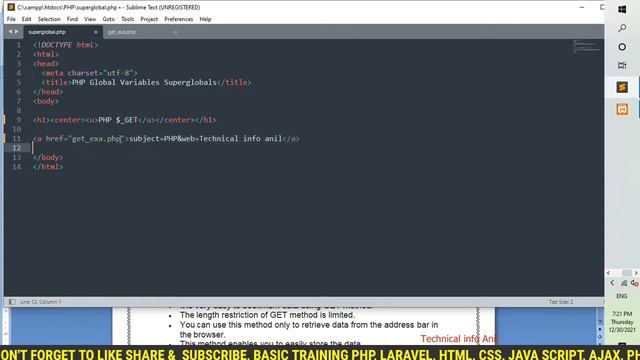The width and height of the screenshot is (640, 360).
Task: Open the XAMPP taskbar icon
Action: [x=622, y=109]
